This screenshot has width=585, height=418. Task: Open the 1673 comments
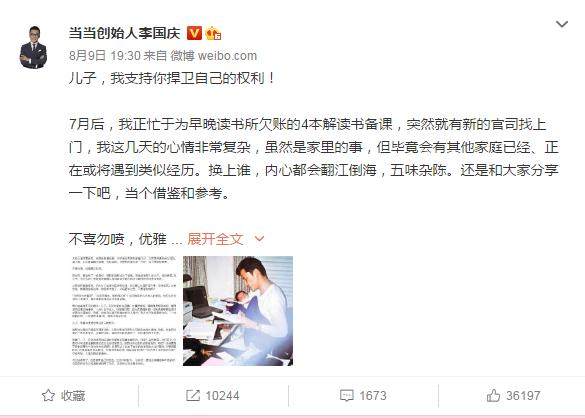[373, 396]
